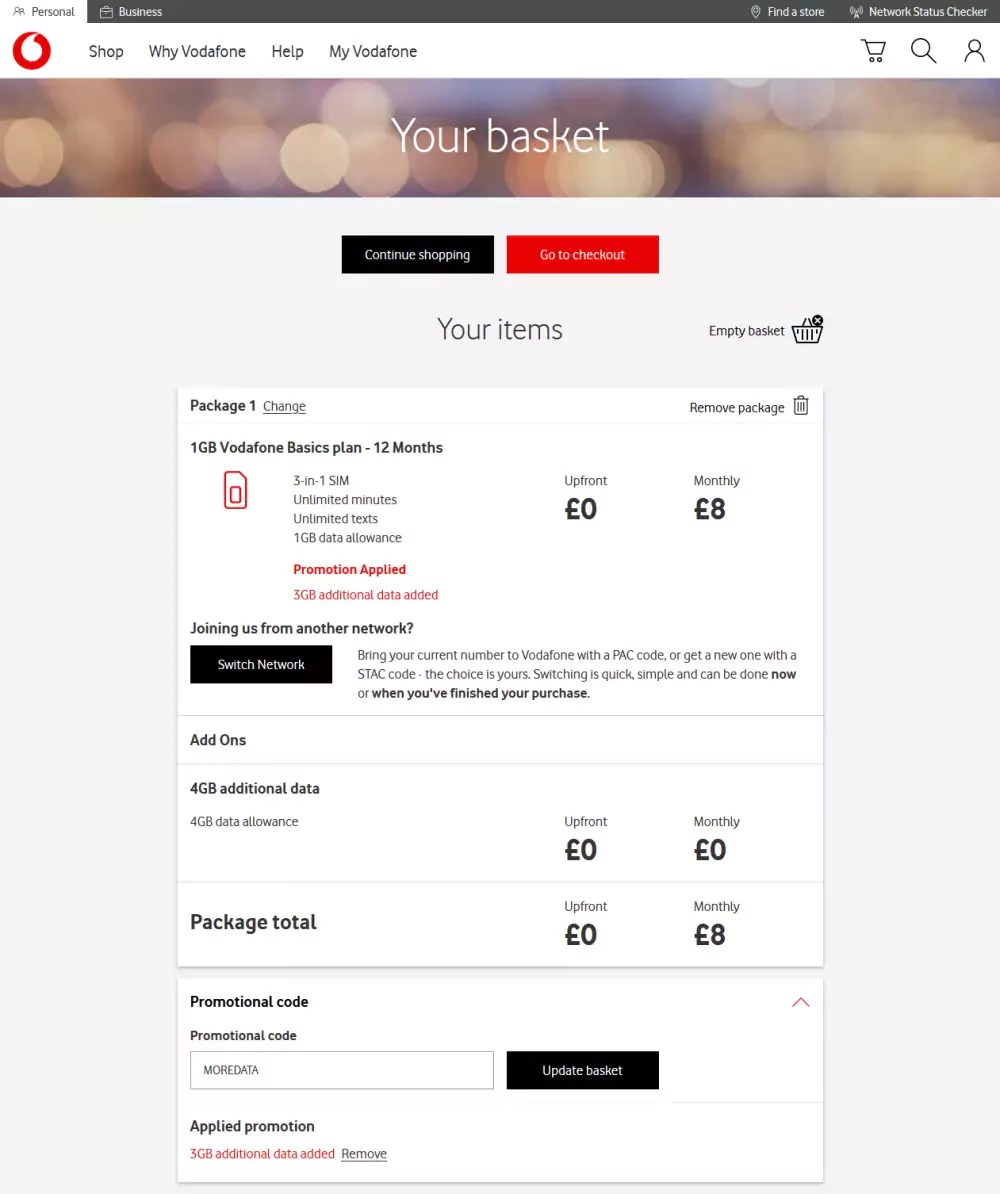
Task: Switch to the Business tab
Action: pyautogui.click(x=130, y=11)
